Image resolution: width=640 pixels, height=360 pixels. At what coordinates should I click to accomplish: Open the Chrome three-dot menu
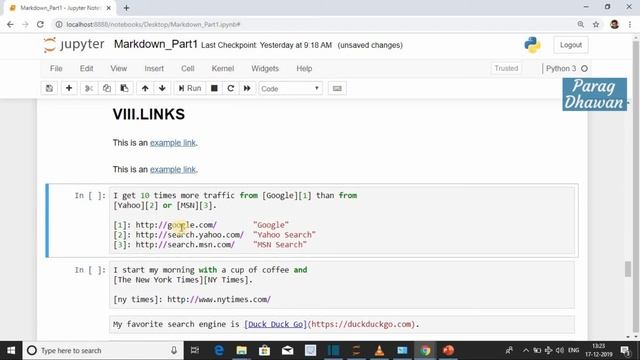point(630,24)
